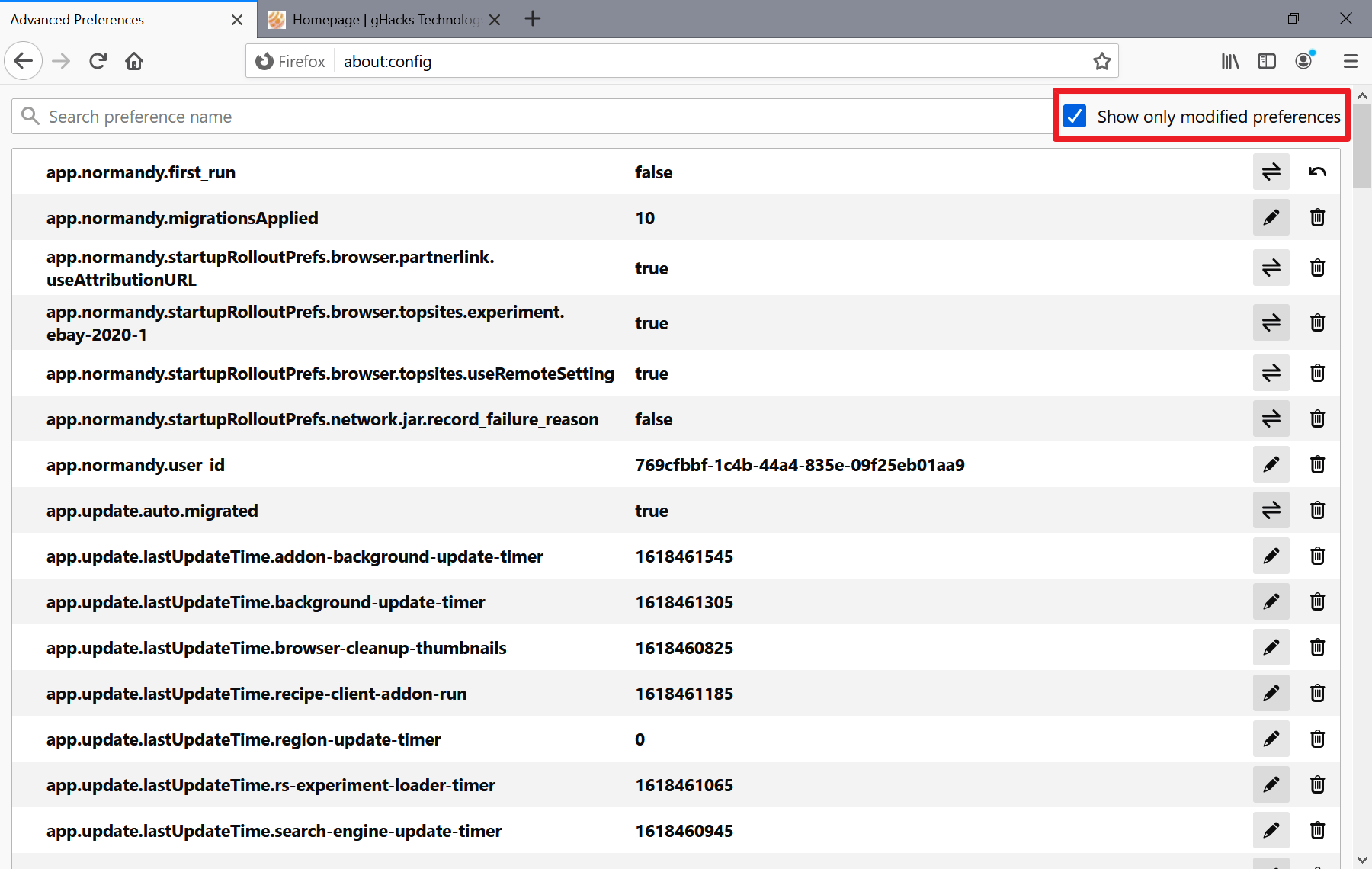This screenshot has height=869, width=1372.
Task: Toggle app.normandy.first_run boolean value
Action: (x=1271, y=172)
